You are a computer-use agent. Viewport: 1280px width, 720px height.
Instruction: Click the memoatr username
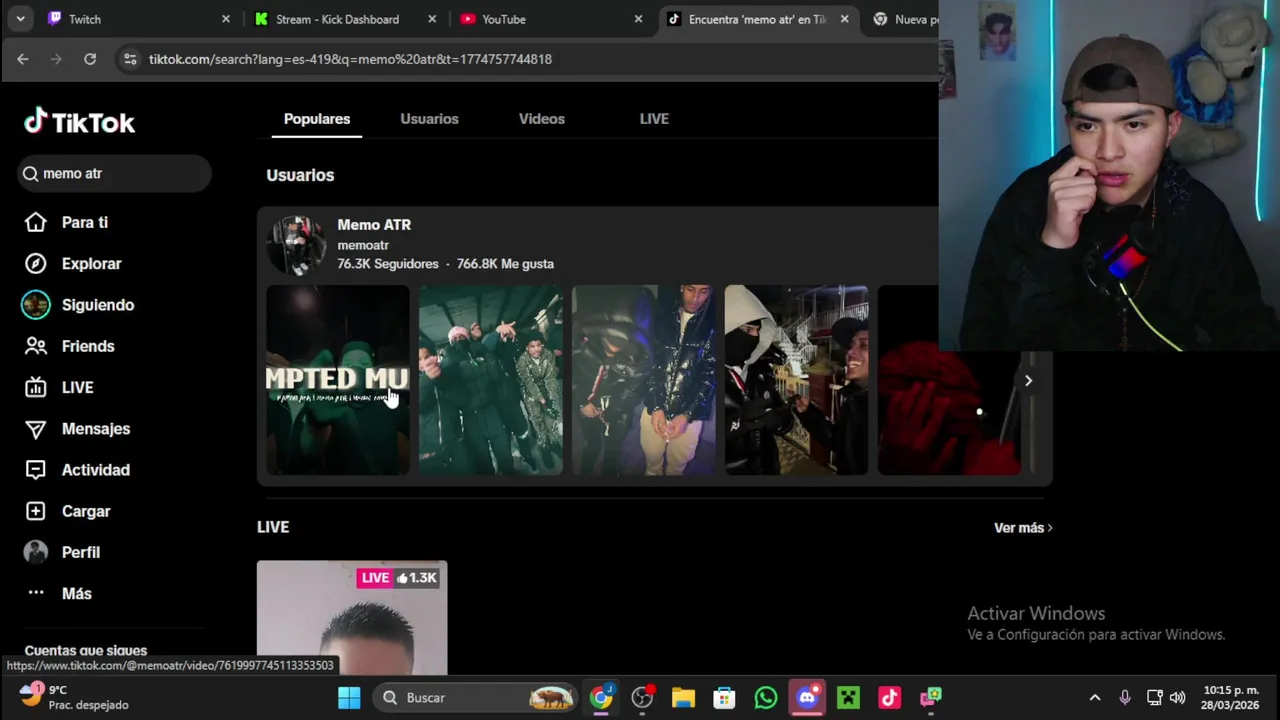point(363,245)
